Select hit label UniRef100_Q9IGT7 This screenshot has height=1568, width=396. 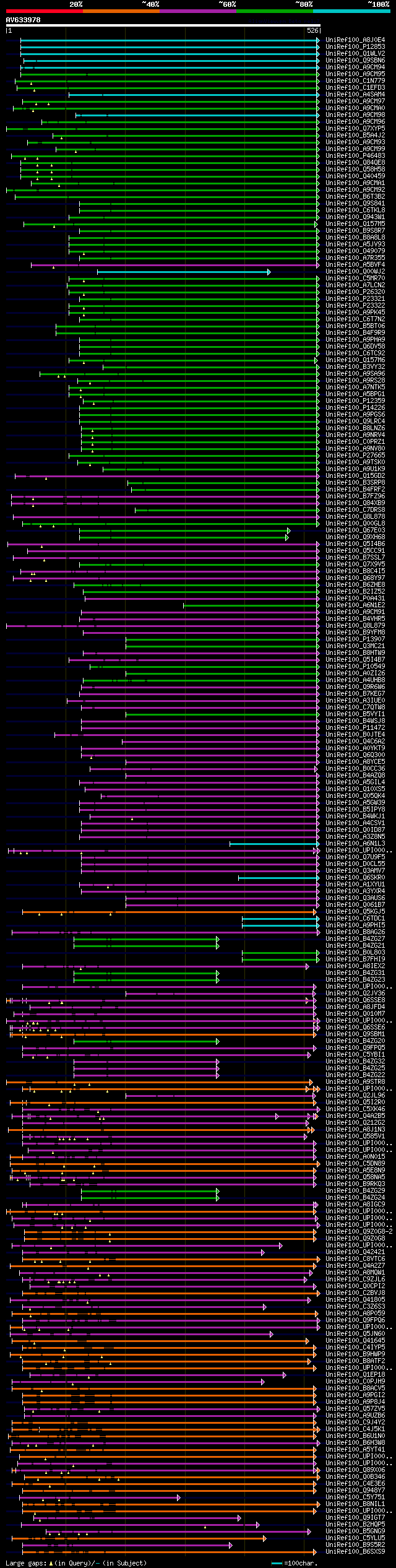coord(355,1518)
